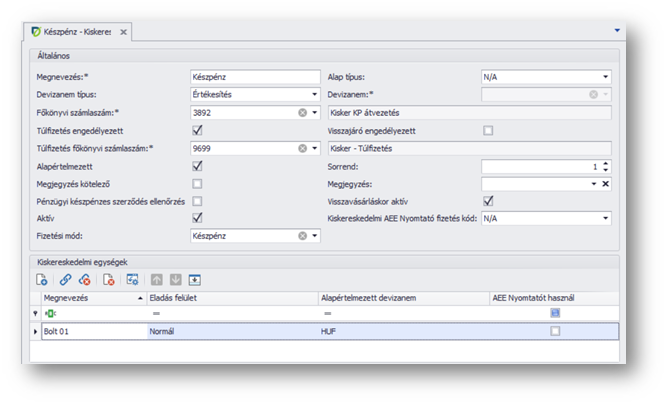Click the Megnevezés text field containing Készpénz

click(254, 77)
